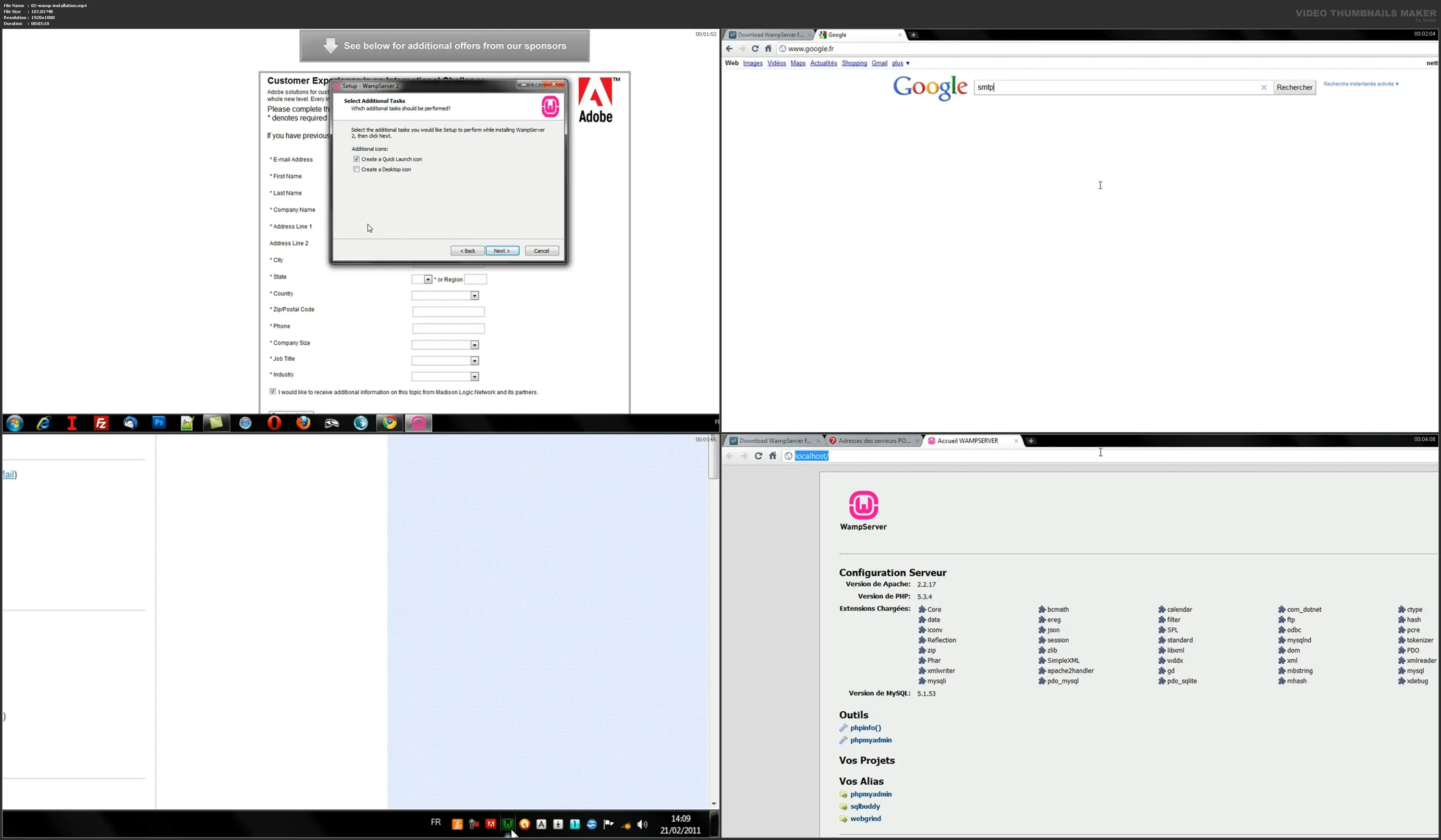Cancel the WampServer setup

coord(541,251)
